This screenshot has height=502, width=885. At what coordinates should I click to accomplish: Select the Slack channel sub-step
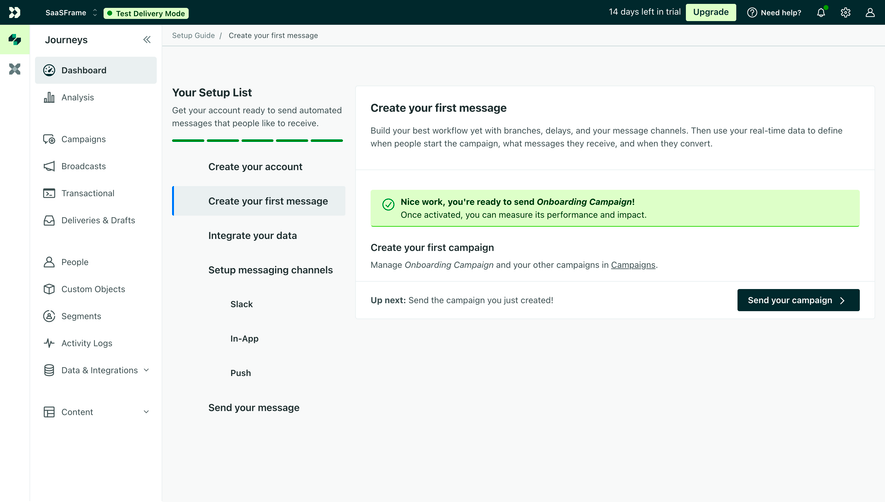tap(242, 304)
